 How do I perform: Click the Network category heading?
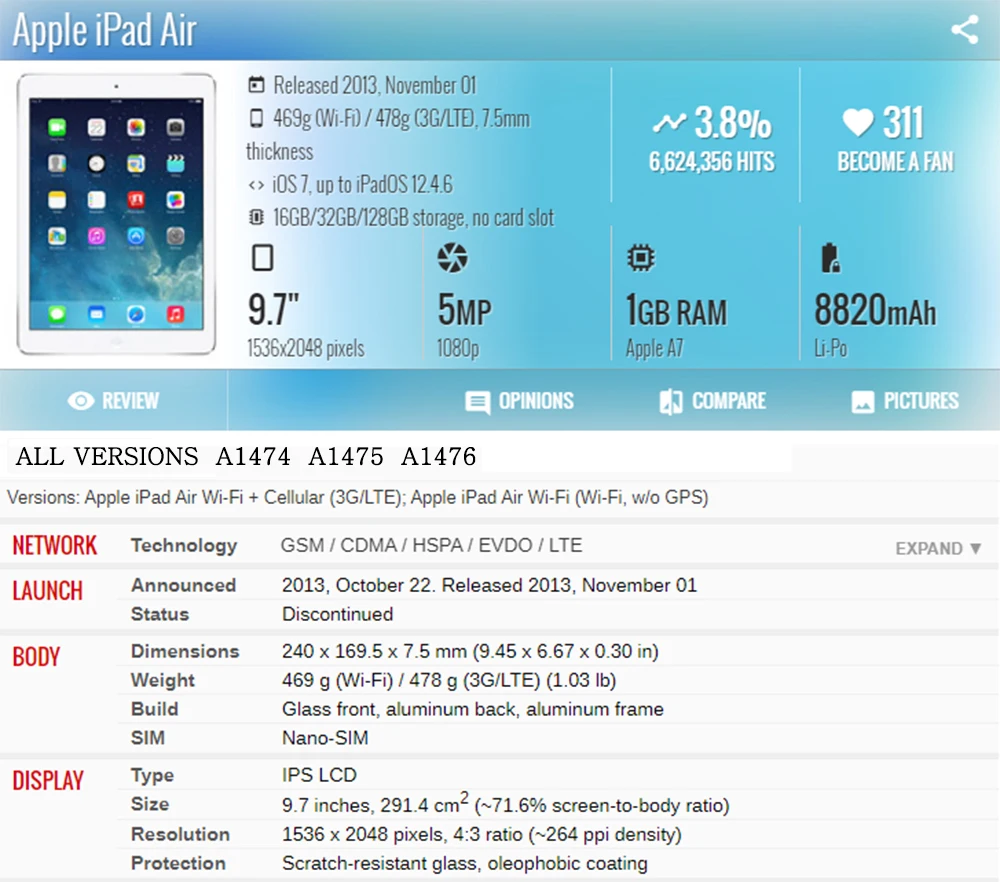(55, 545)
